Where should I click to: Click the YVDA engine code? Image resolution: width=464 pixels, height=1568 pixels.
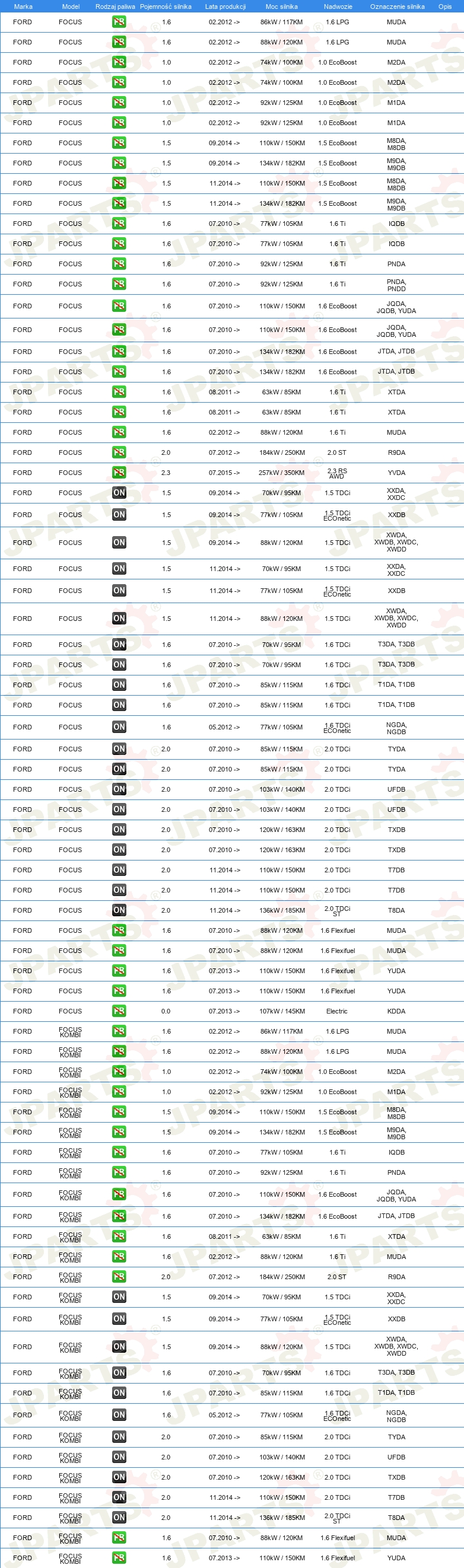(x=396, y=473)
